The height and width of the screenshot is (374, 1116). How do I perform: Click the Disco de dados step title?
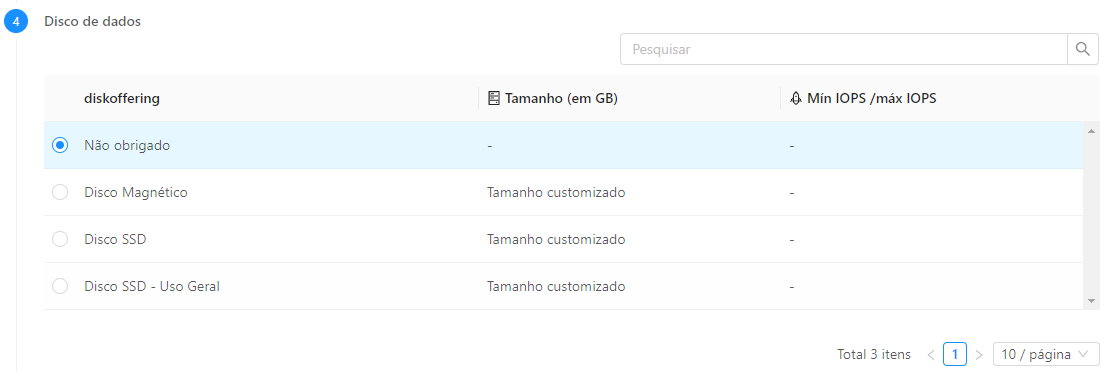[93, 21]
